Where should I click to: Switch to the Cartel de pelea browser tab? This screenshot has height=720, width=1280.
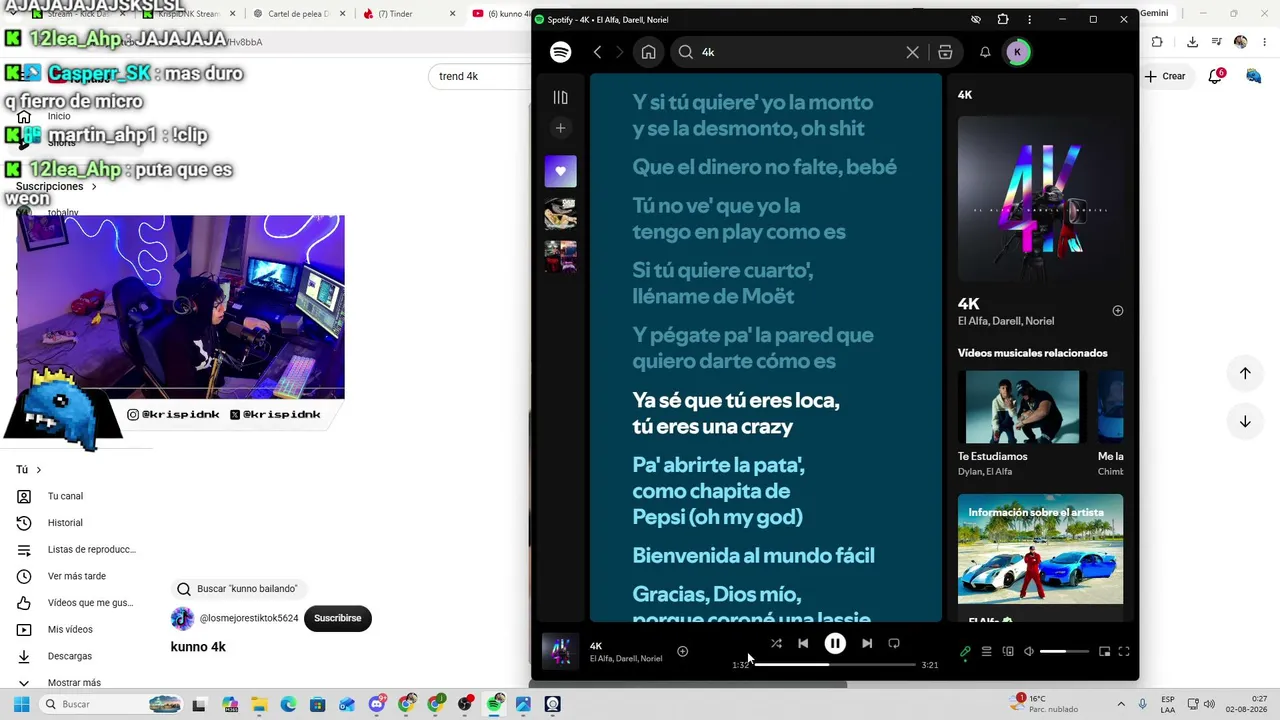298,14
